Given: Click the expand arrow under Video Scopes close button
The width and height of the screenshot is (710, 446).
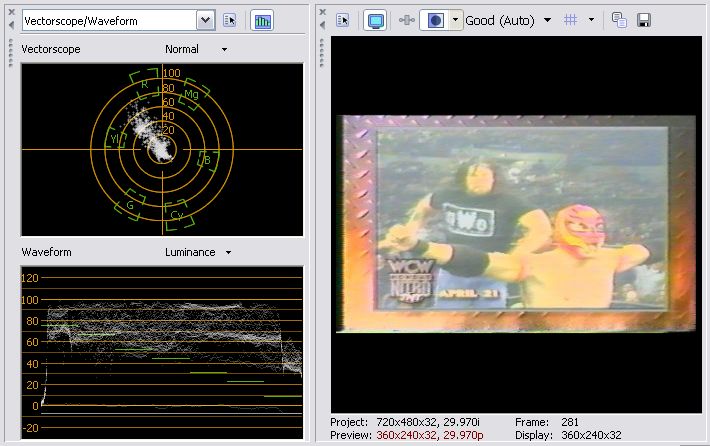Looking at the screenshot, I should tap(12, 25).
